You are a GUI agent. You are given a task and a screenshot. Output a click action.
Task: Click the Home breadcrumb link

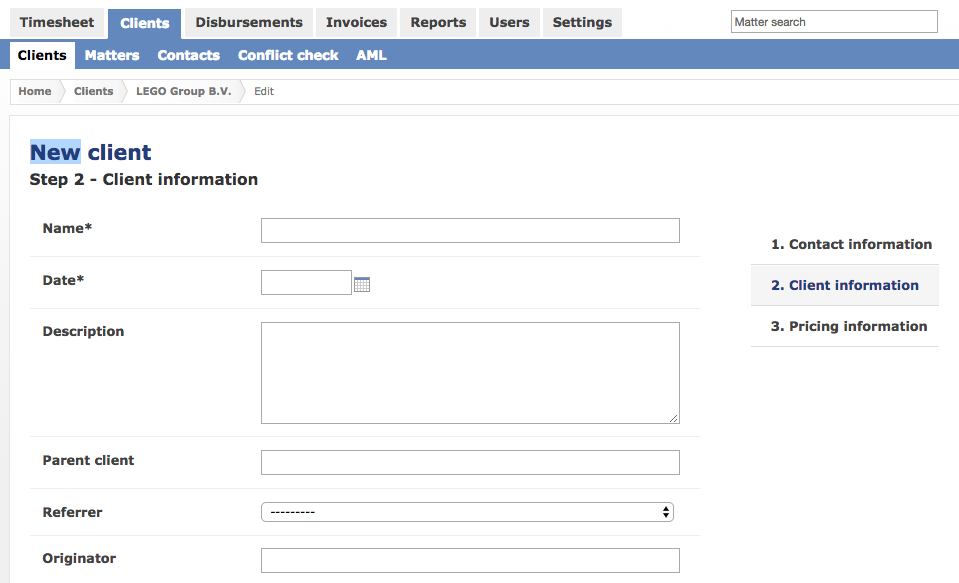pos(35,91)
